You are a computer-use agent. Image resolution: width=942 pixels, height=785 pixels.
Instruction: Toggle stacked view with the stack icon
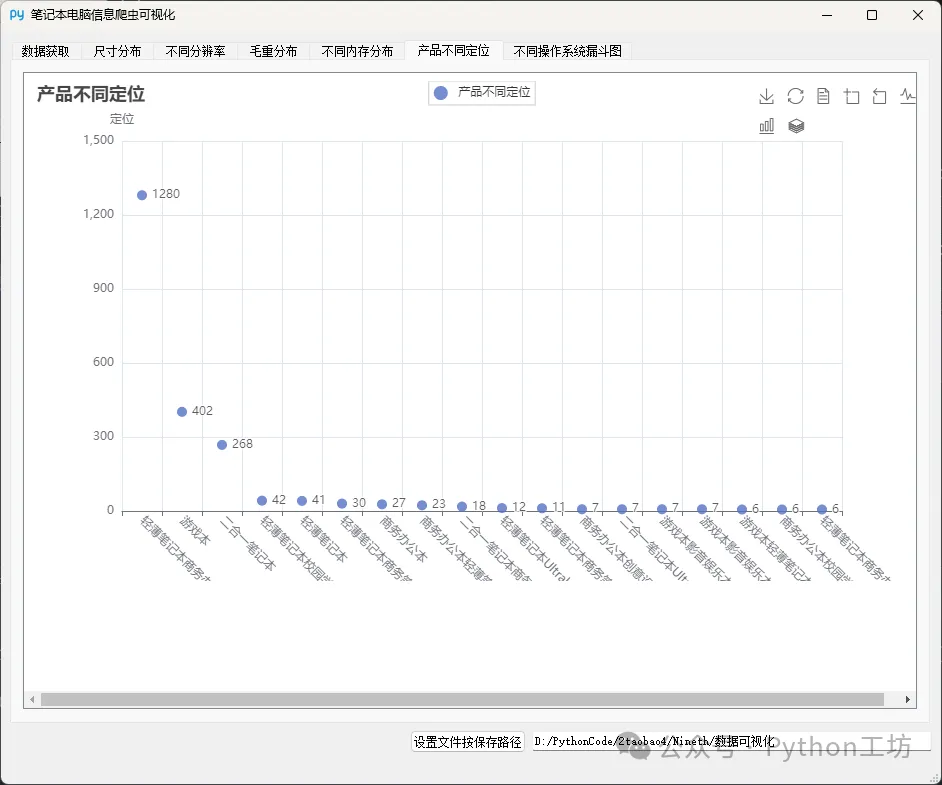(x=795, y=126)
